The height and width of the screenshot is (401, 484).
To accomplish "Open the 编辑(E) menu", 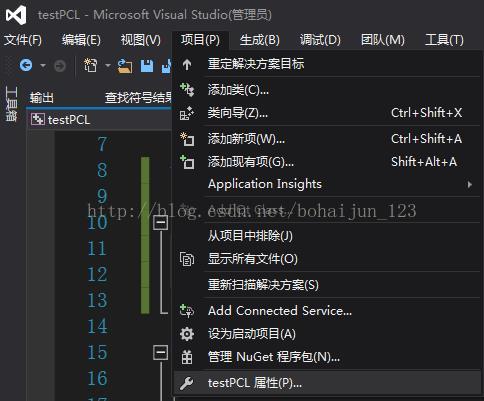I will point(81,40).
